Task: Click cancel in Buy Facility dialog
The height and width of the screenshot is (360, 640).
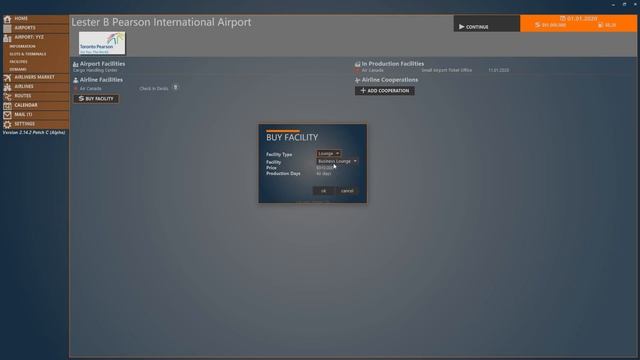Action: coord(347,191)
